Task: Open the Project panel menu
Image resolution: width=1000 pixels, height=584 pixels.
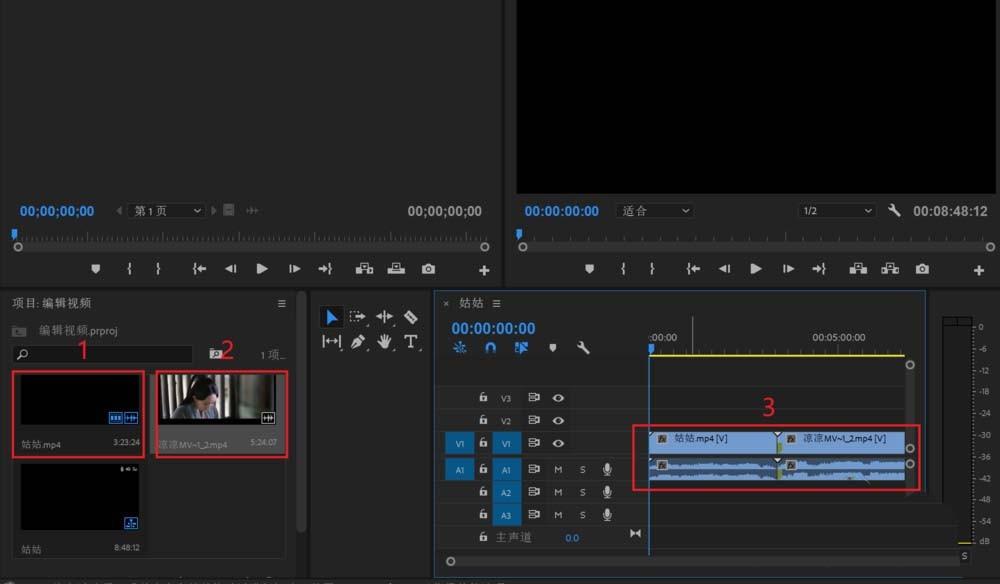Action: [283, 303]
